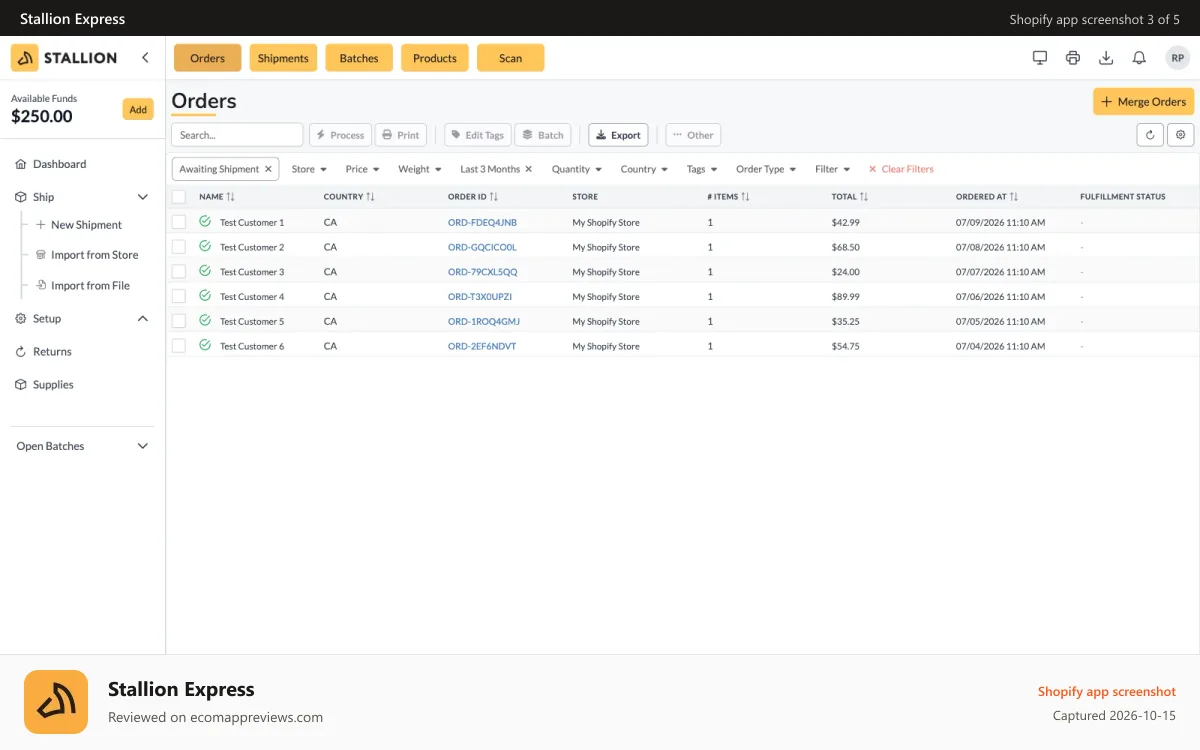Collapse the Ship section in sidebar
The image size is (1200, 750).
[143, 197]
